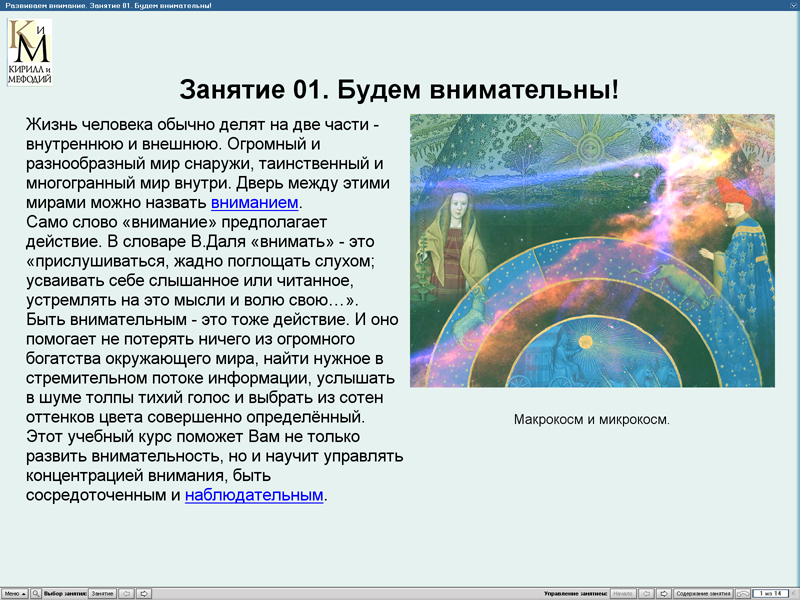Click back arrow in Управление занятием section

(646, 592)
